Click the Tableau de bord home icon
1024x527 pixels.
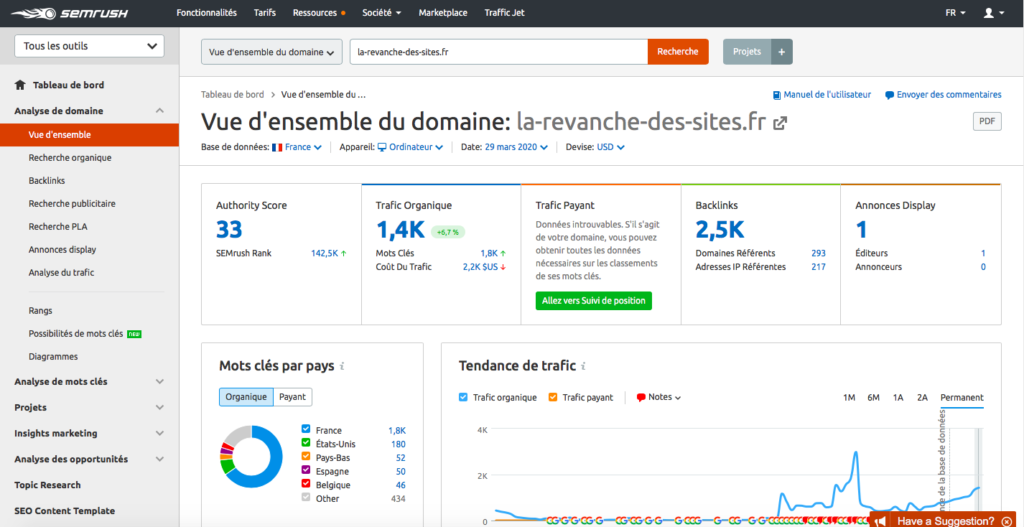pos(20,85)
